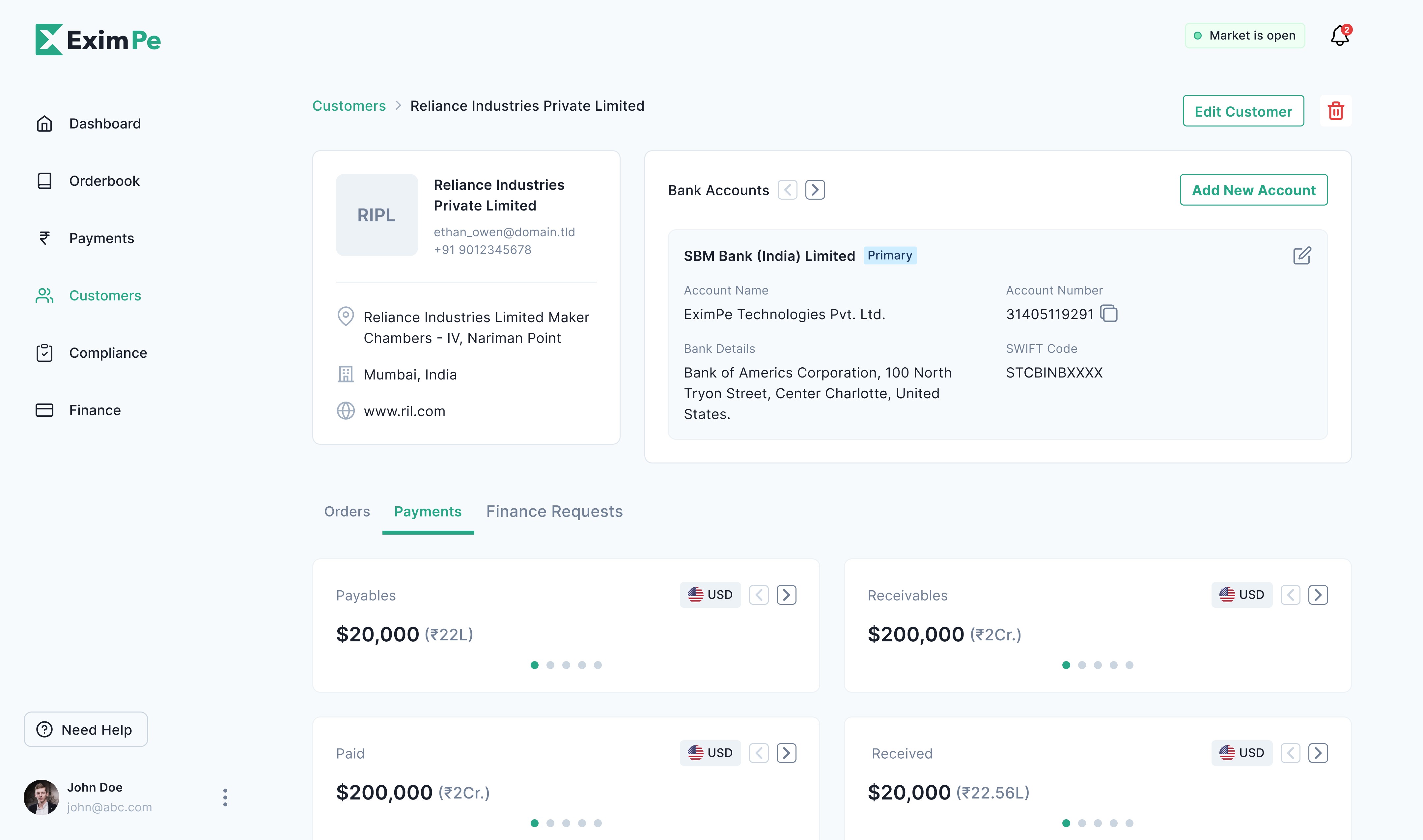Click the Edit Customer button
Image resolution: width=1423 pixels, height=840 pixels.
[x=1243, y=111]
